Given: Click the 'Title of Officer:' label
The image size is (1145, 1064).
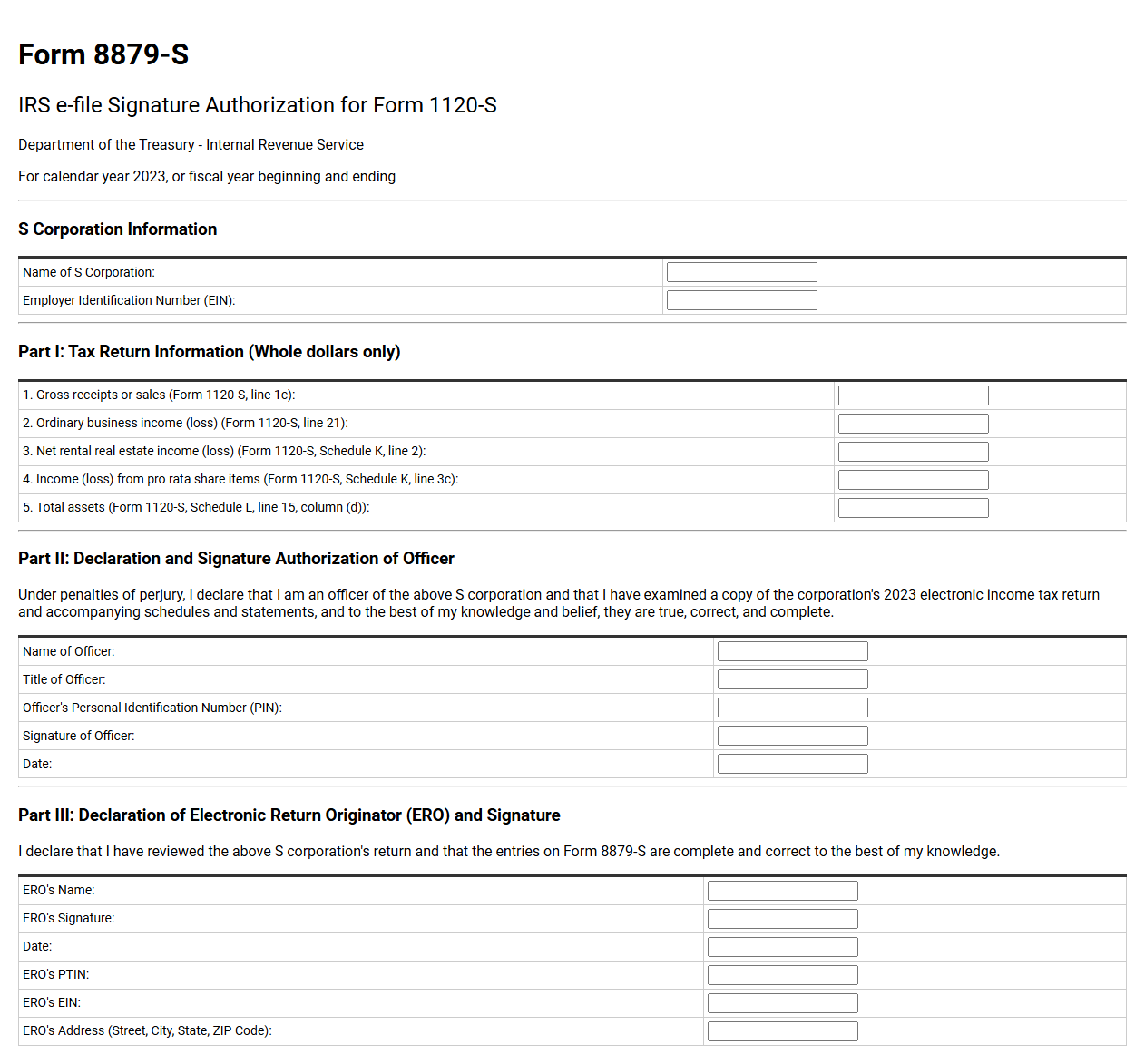Looking at the screenshot, I should (64, 679).
